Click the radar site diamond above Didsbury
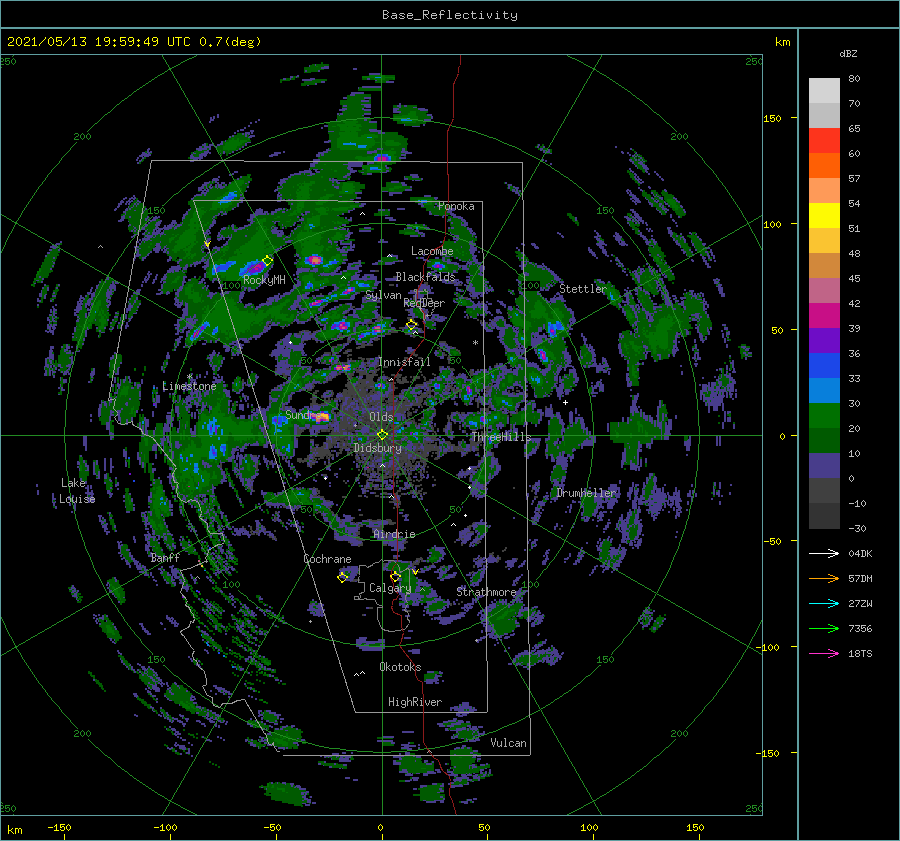Screen dimensions: 900x841 pyautogui.click(x=382, y=435)
